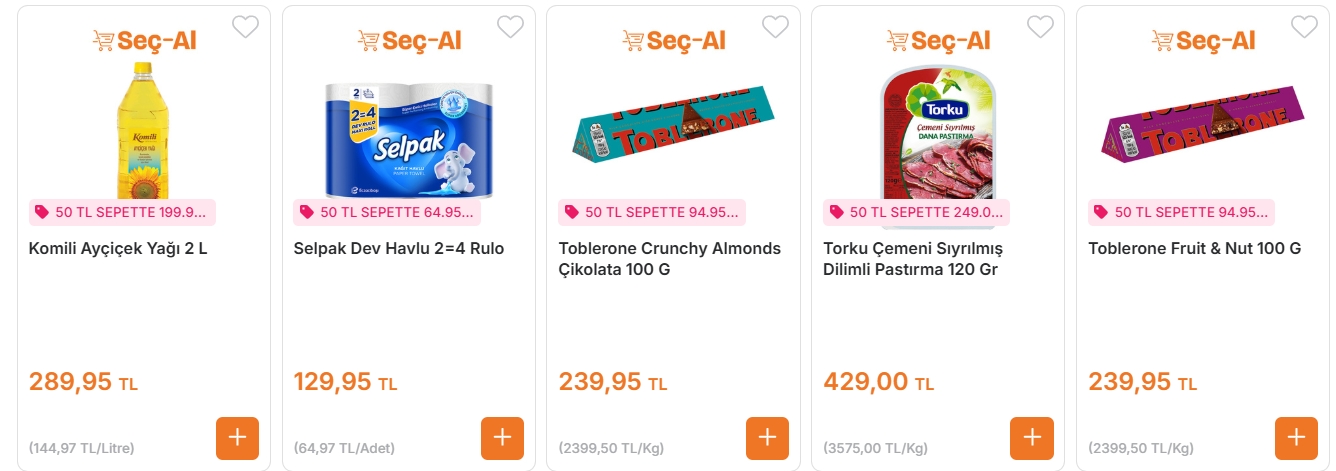Screen dimensions: 1336x471
Task: Add Toblerone Crunchy Almonds to cart
Action: pos(767,438)
